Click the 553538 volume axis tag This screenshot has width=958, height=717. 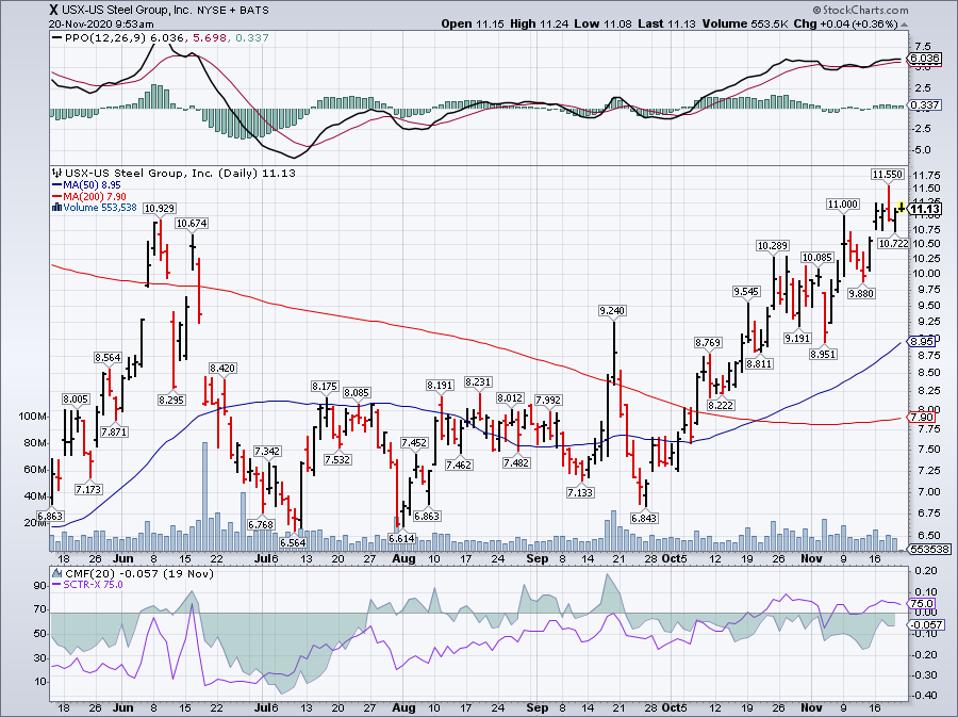(929, 550)
